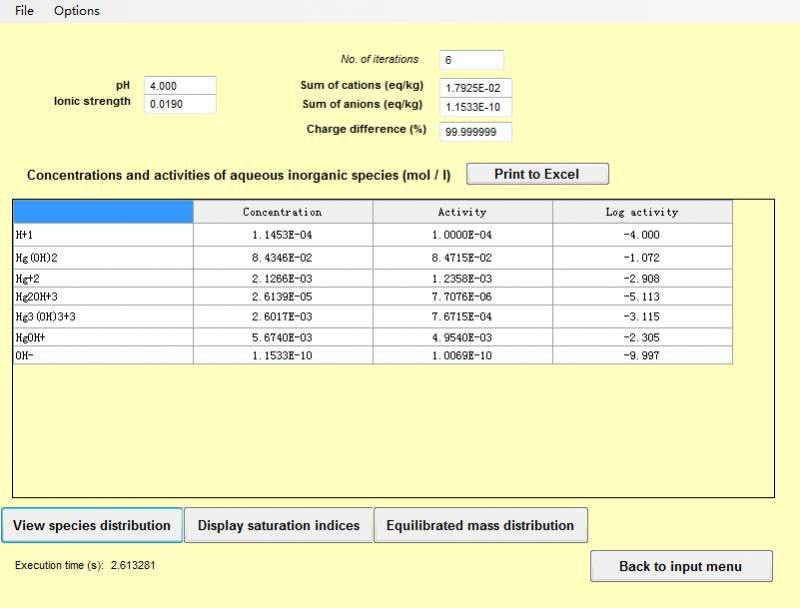This screenshot has width=800, height=608.
Task: Select the Hg2OH+3 row label
Action: tap(103, 296)
